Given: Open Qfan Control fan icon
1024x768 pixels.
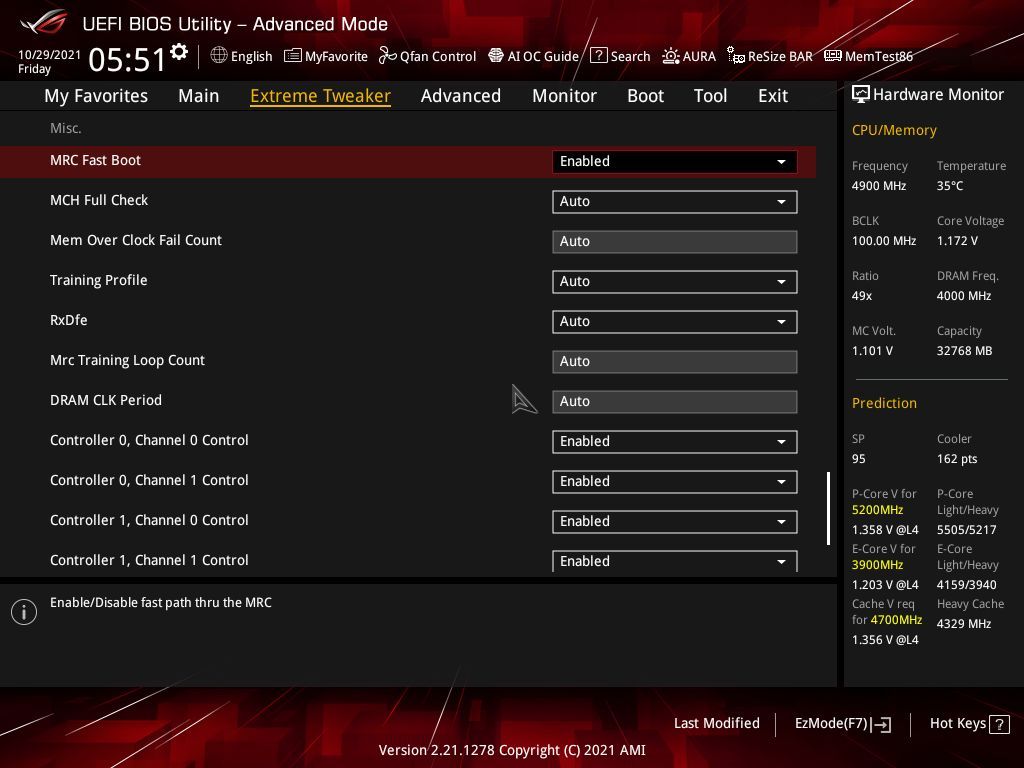Looking at the screenshot, I should (x=387, y=56).
